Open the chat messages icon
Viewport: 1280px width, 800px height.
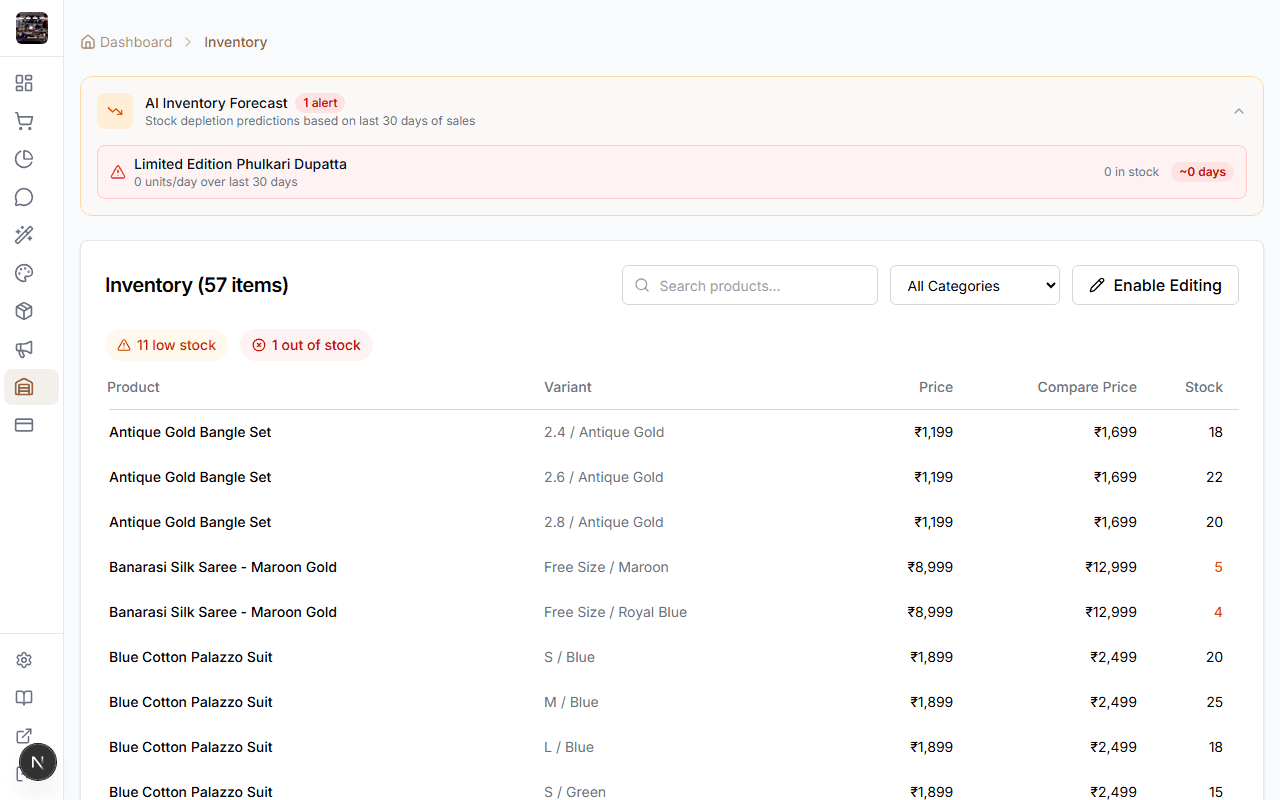(24, 197)
